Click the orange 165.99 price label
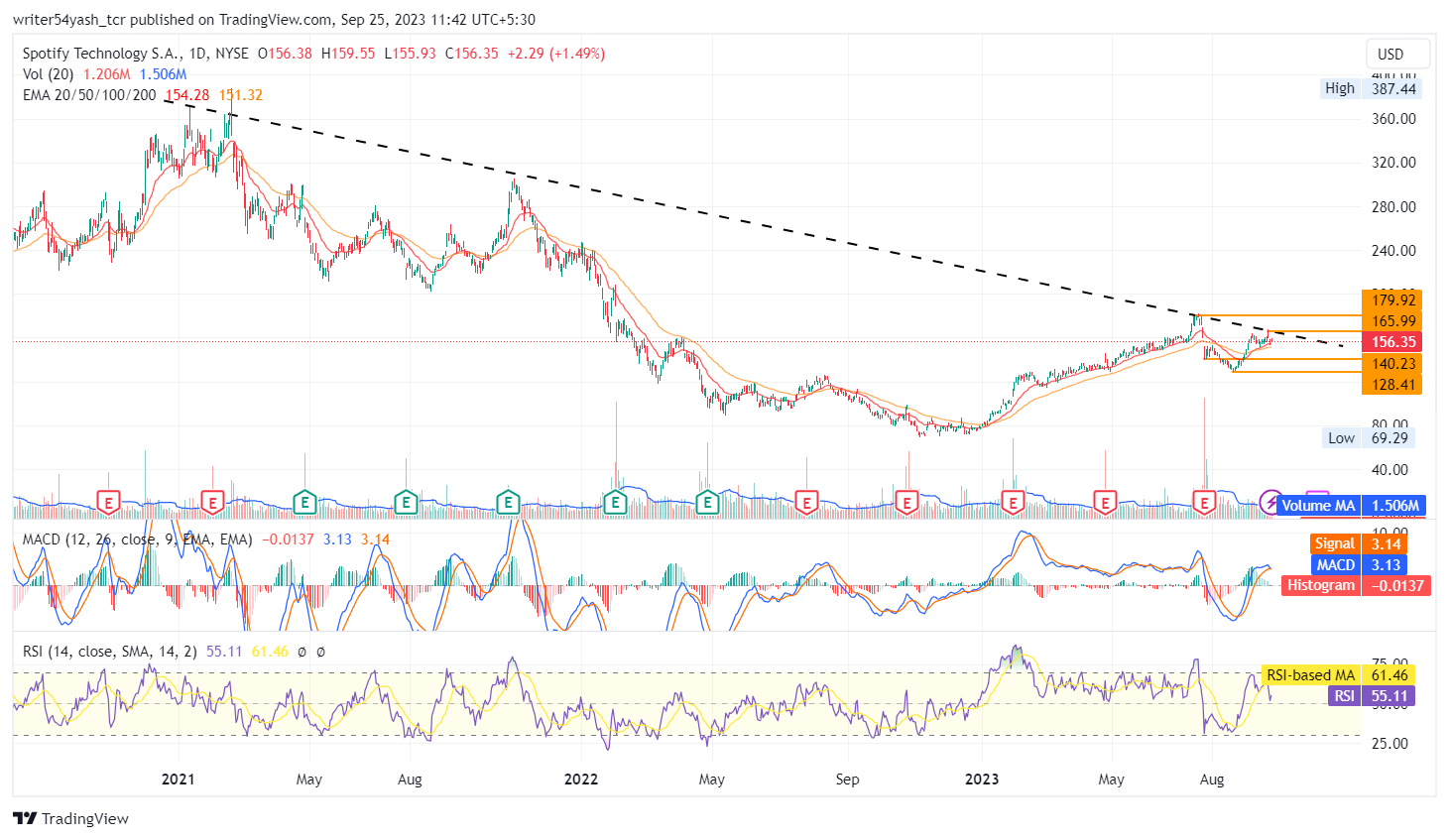The height and width of the screenshot is (840, 1449). click(x=1392, y=321)
